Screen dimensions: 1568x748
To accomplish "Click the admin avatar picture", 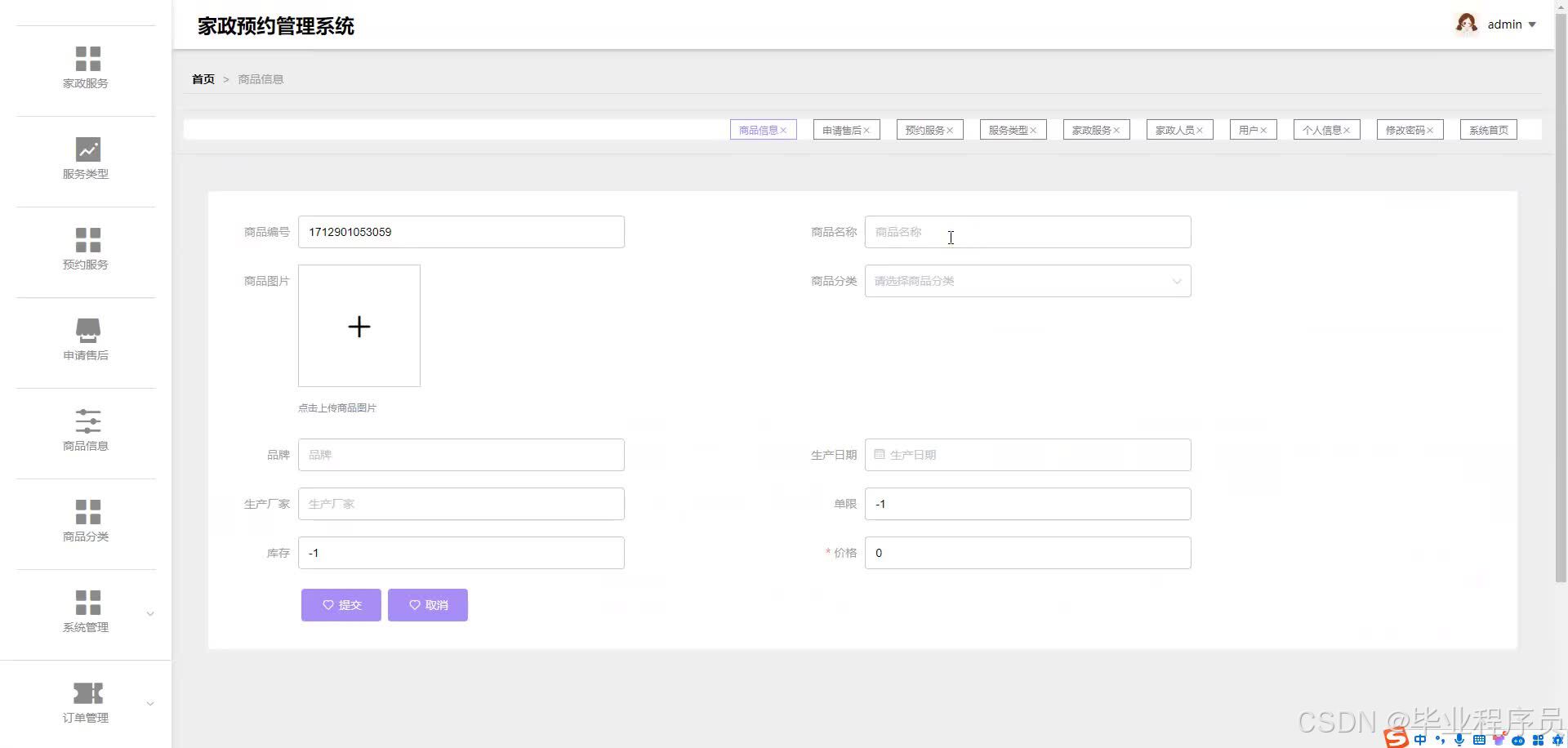I will pos(1467,24).
